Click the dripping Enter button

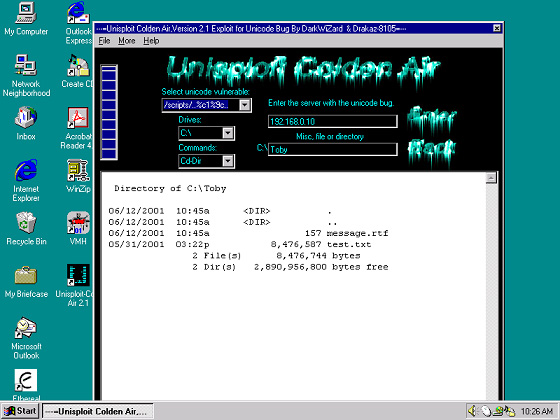[432, 119]
